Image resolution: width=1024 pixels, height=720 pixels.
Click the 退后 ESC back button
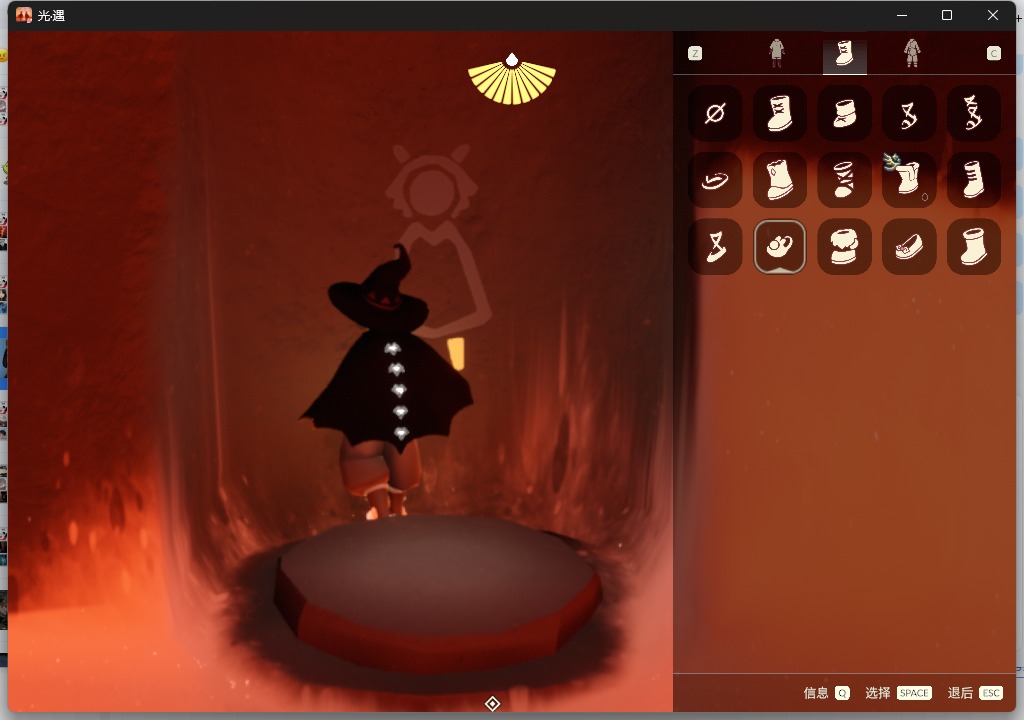click(975, 693)
